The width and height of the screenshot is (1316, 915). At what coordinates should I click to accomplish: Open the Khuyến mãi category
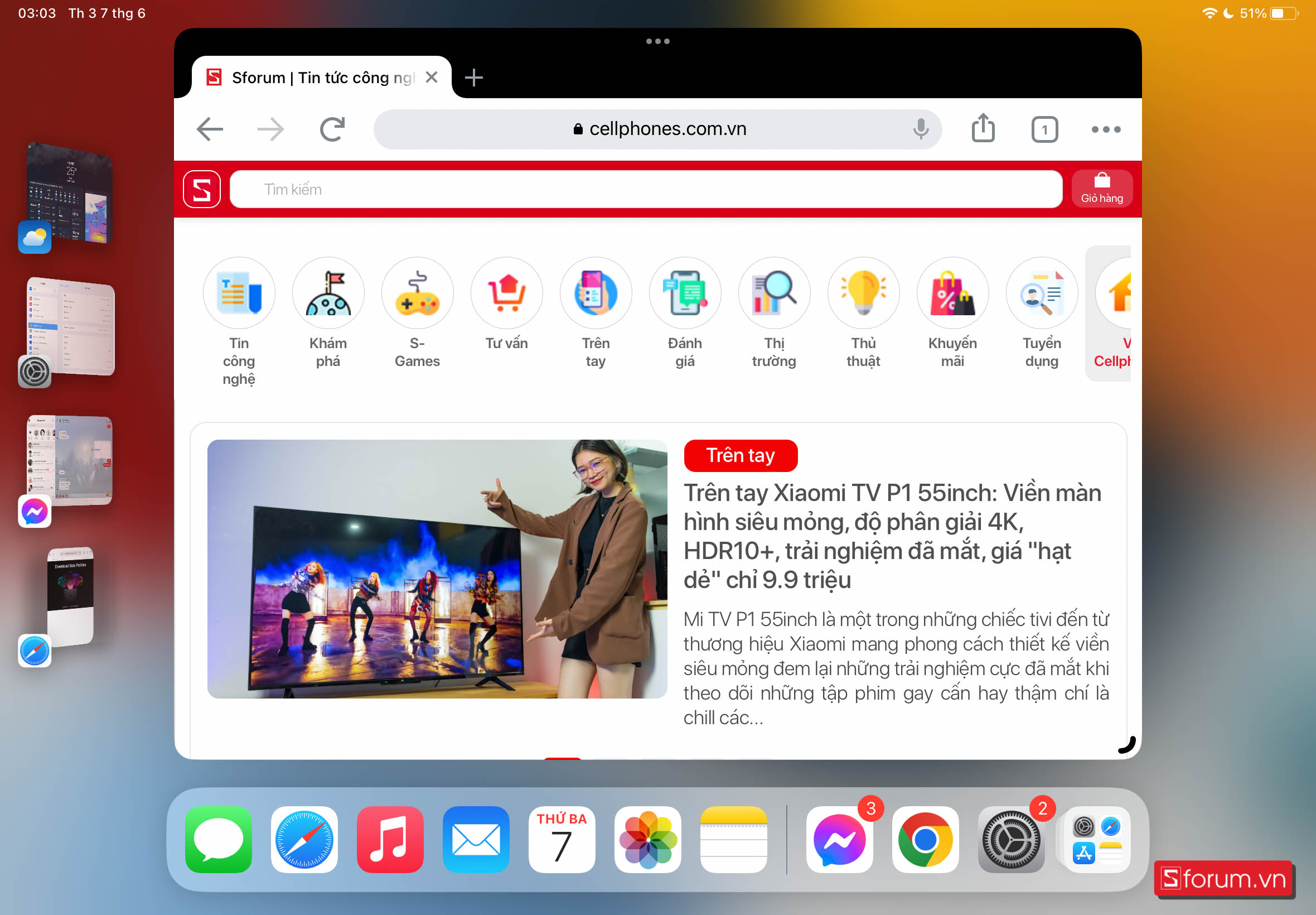point(952,312)
